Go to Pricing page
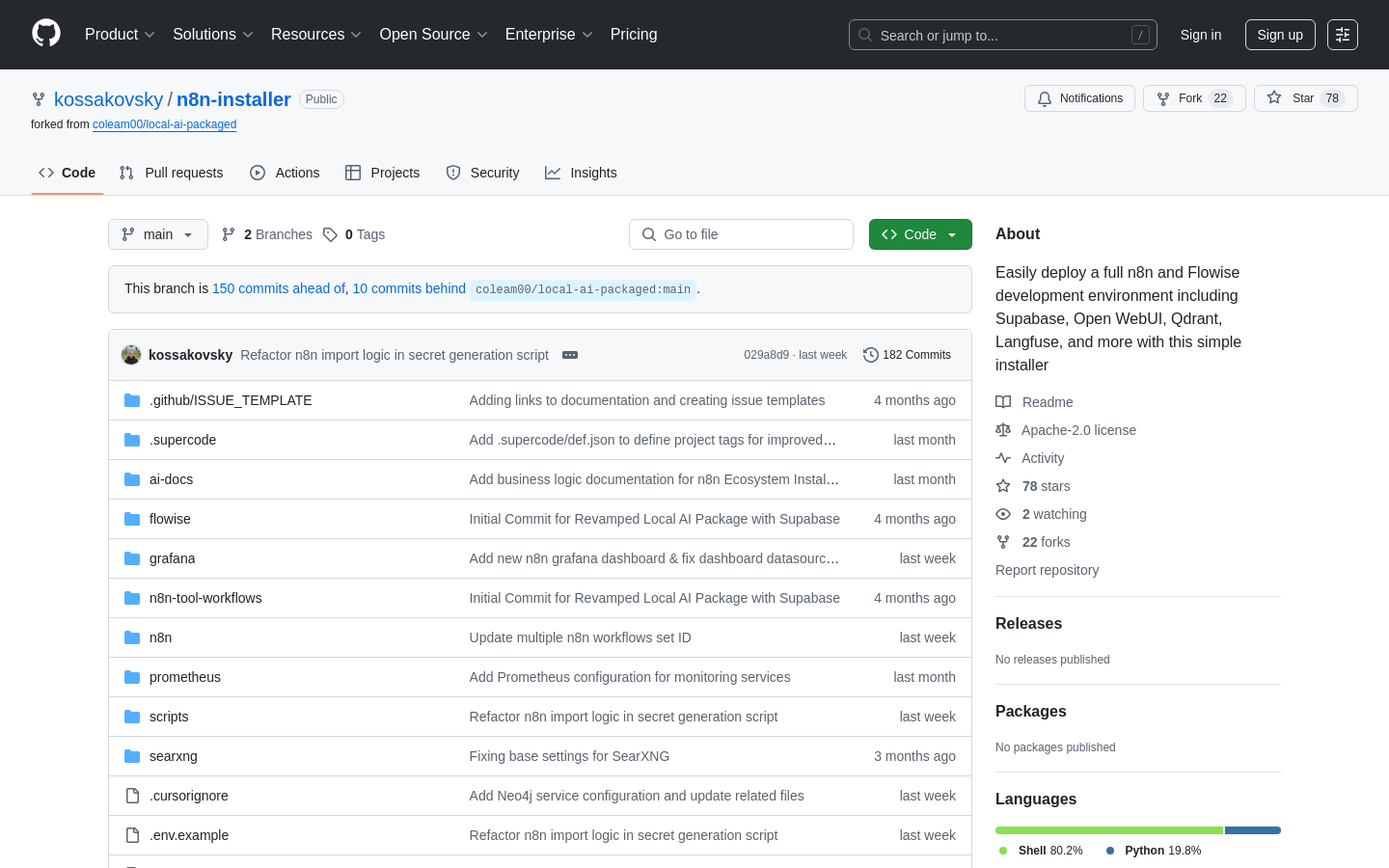The width and height of the screenshot is (1389, 868). 634,35
